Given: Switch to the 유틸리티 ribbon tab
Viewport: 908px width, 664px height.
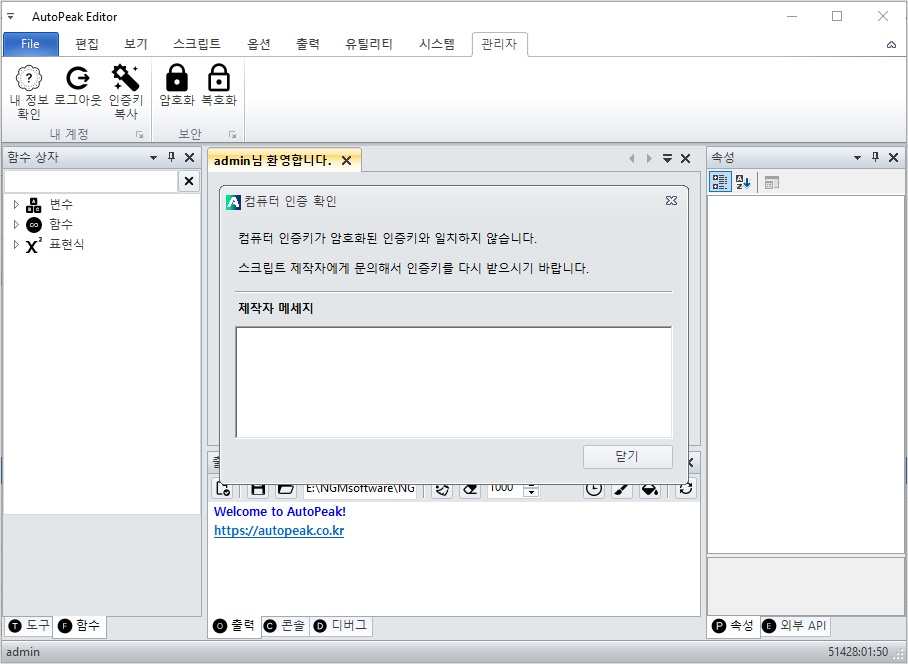Looking at the screenshot, I should pos(369,44).
